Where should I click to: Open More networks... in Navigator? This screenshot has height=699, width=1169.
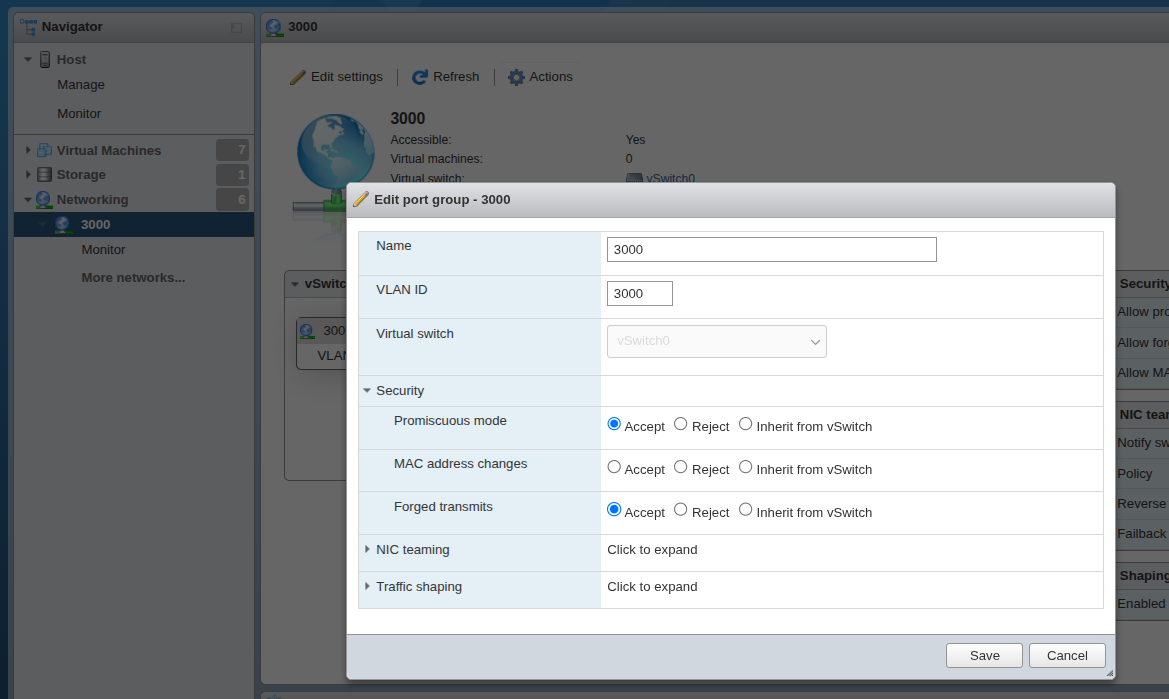pos(133,277)
